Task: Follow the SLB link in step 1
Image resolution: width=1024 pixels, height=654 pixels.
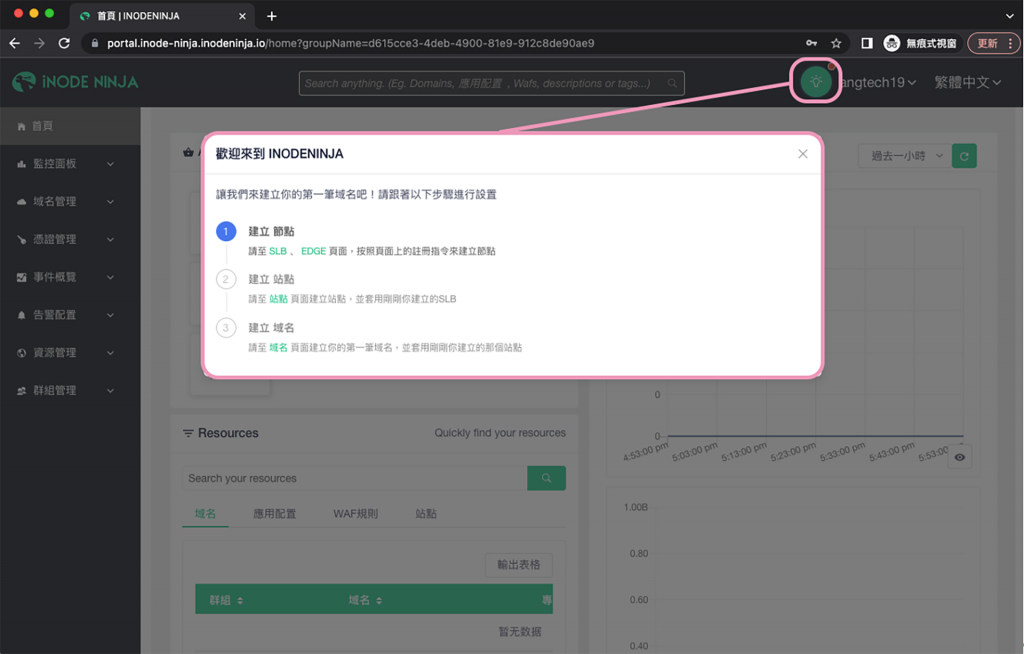Action: pos(278,251)
